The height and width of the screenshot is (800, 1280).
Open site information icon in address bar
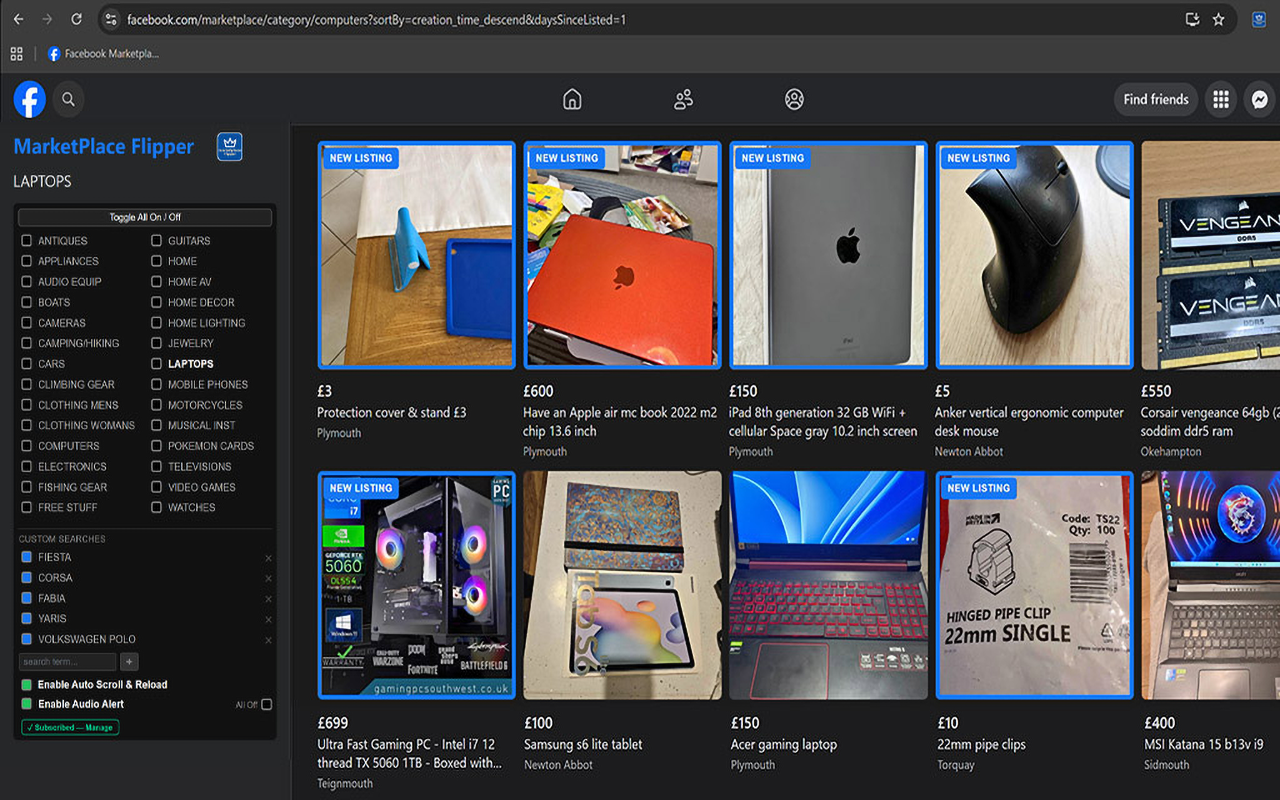click(x=111, y=19)
